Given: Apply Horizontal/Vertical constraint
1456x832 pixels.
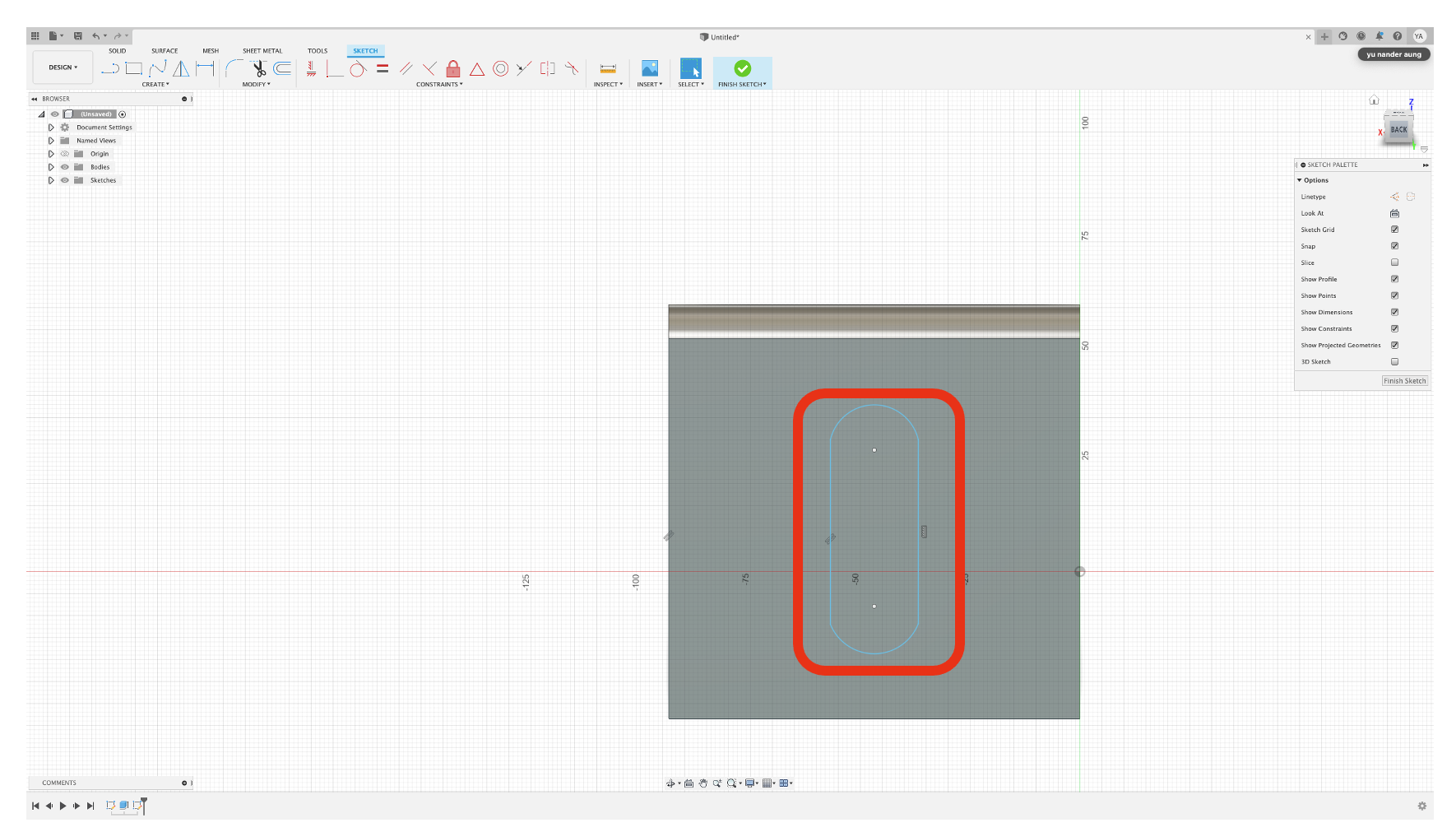Looking at the screenshot, I should 311,68.
